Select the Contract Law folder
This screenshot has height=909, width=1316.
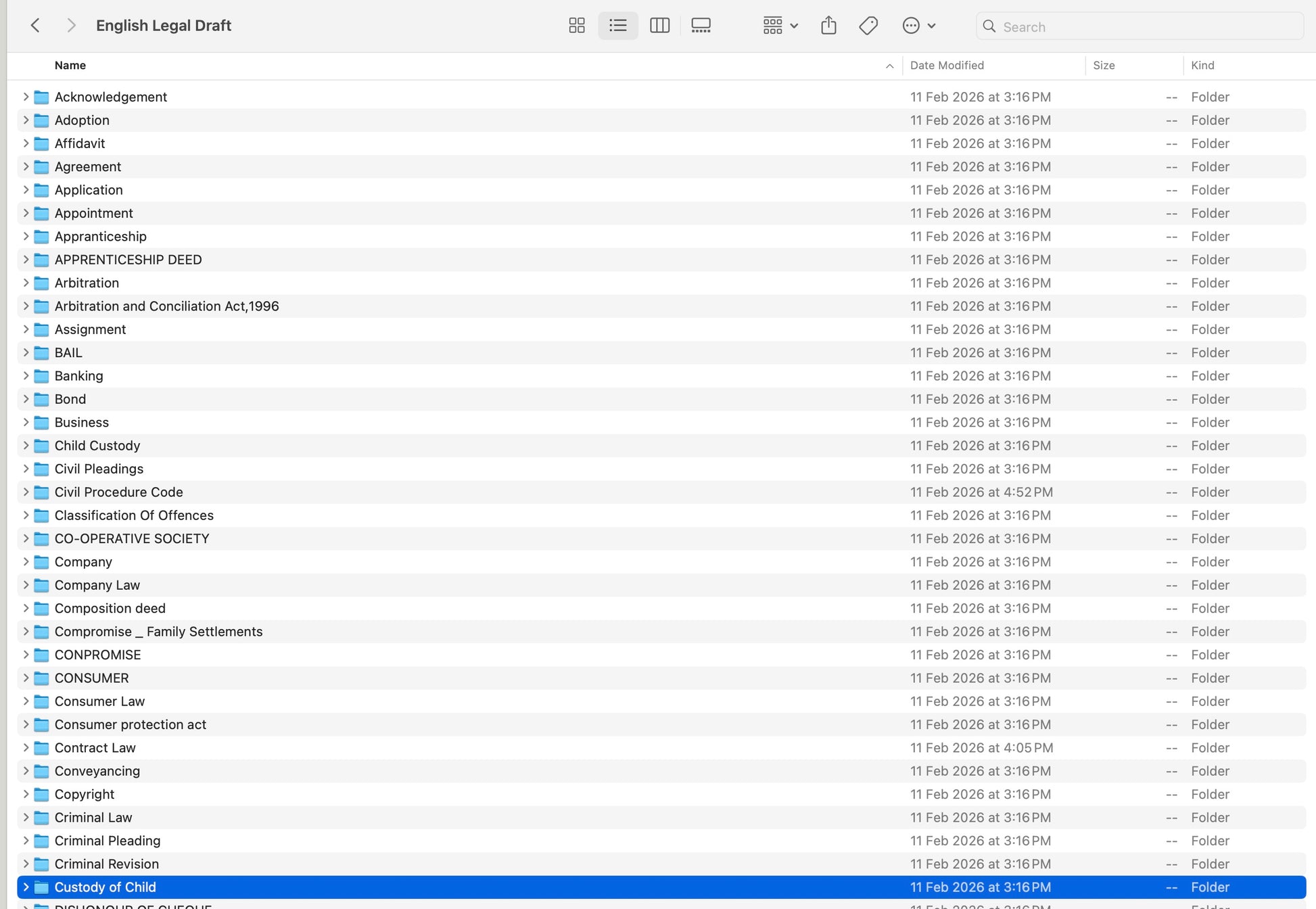pos(661,747)
